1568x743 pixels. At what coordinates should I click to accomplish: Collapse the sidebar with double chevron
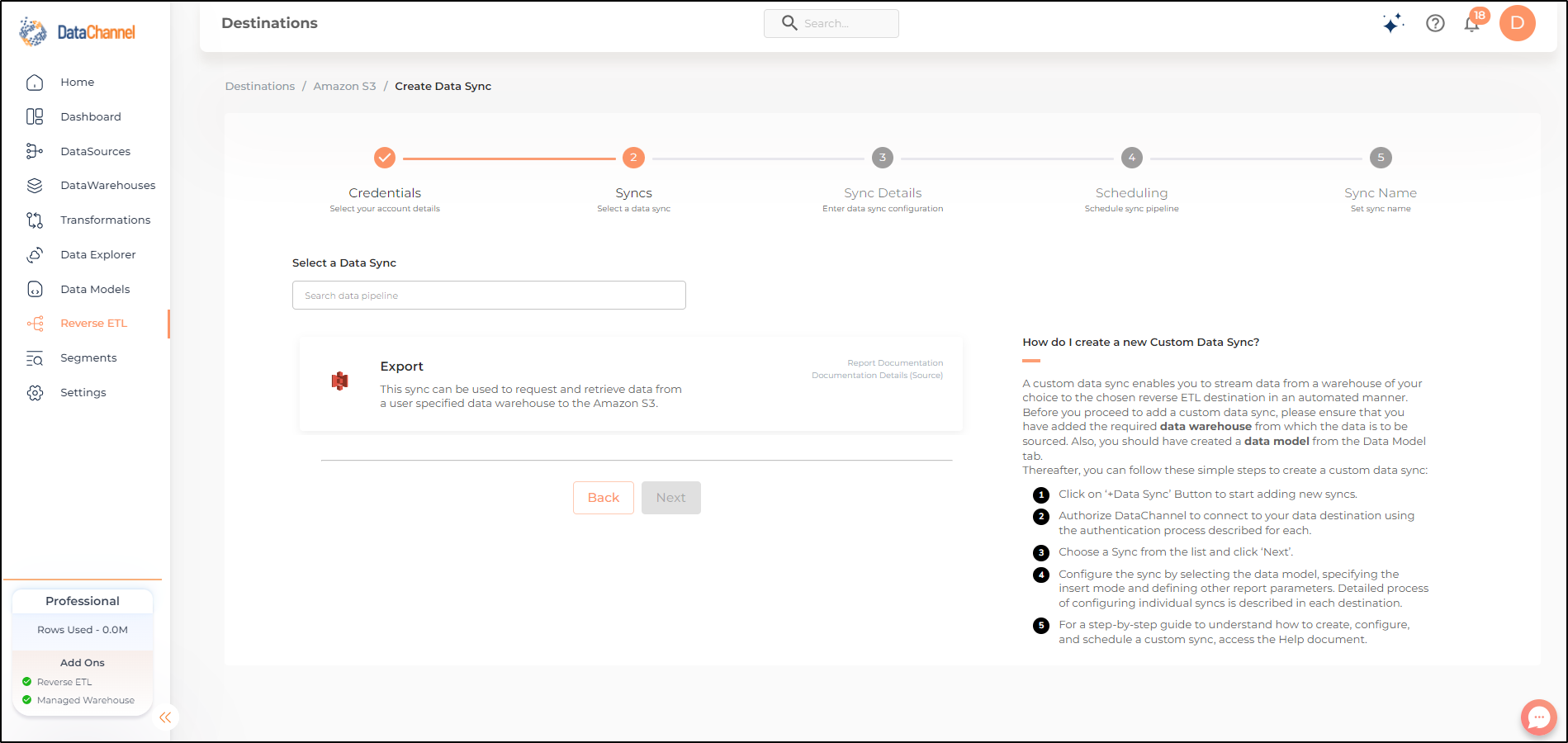pyautogui.click(x=165, y=717)
